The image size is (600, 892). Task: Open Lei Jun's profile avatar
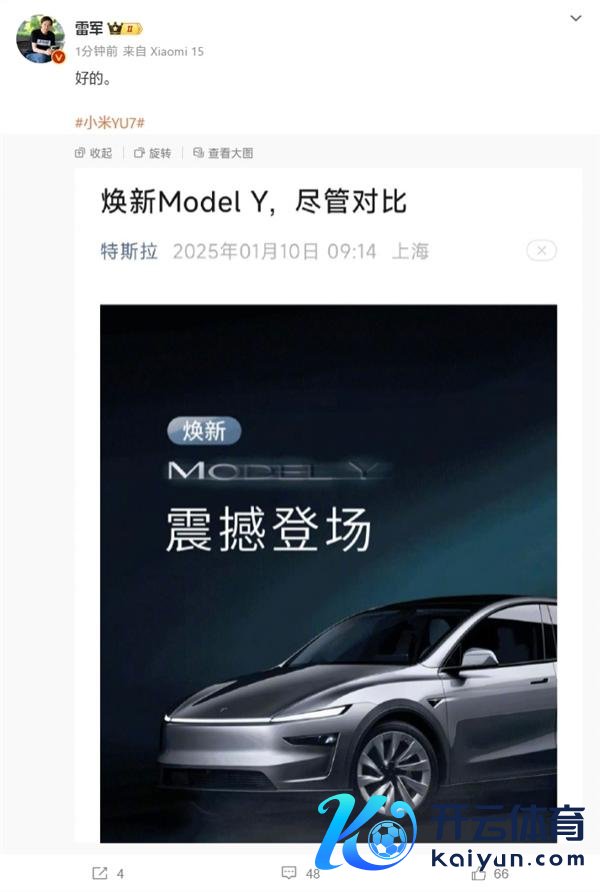pos(40,38)
